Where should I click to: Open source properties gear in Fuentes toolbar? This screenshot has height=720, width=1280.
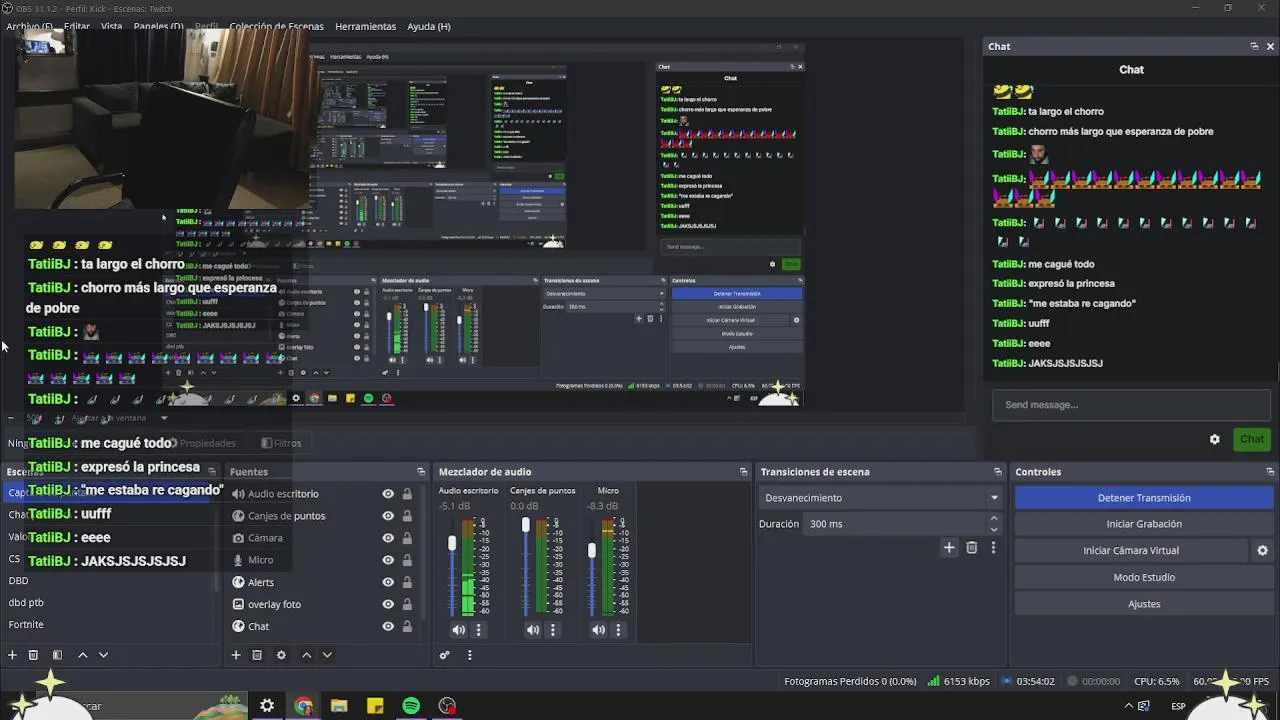(x=281, y=655)
